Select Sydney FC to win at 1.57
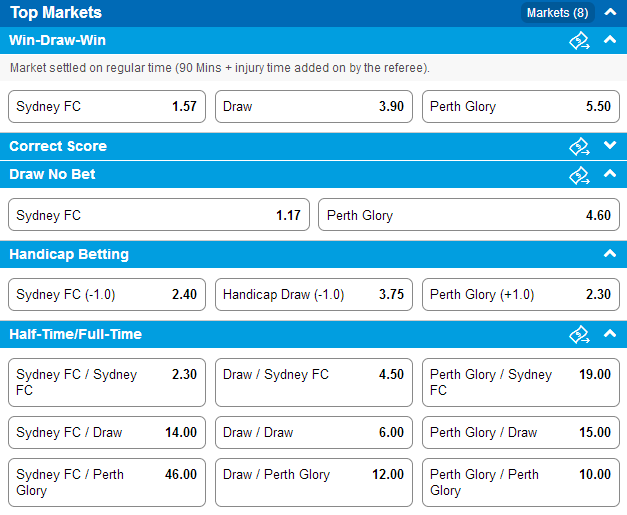 click(x=107, y=106)
